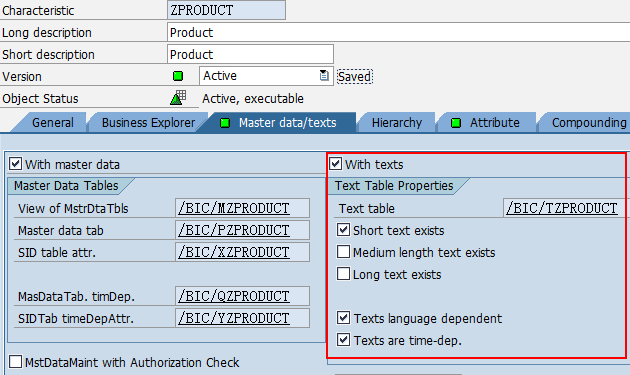Click the 'Master Data Tables' header
The image size is (630, 375).
click(x=66, y=186)
